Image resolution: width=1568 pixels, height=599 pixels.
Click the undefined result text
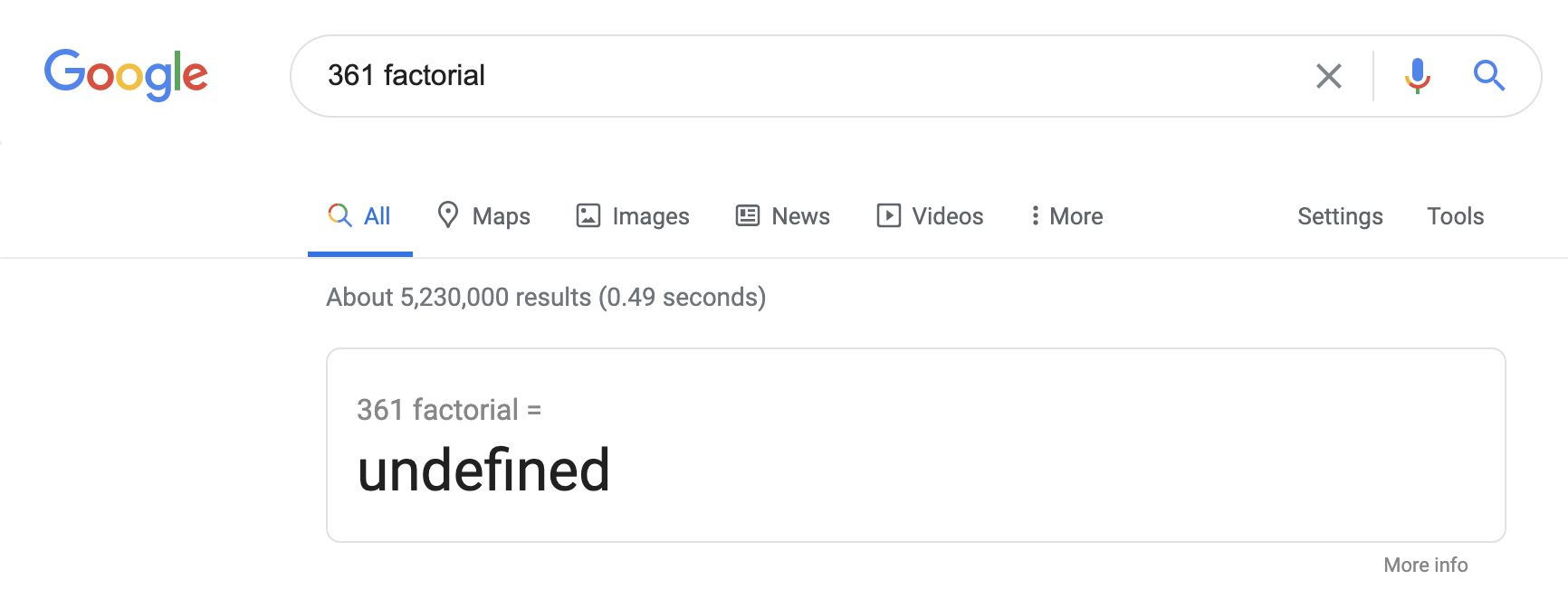(483, 471)
